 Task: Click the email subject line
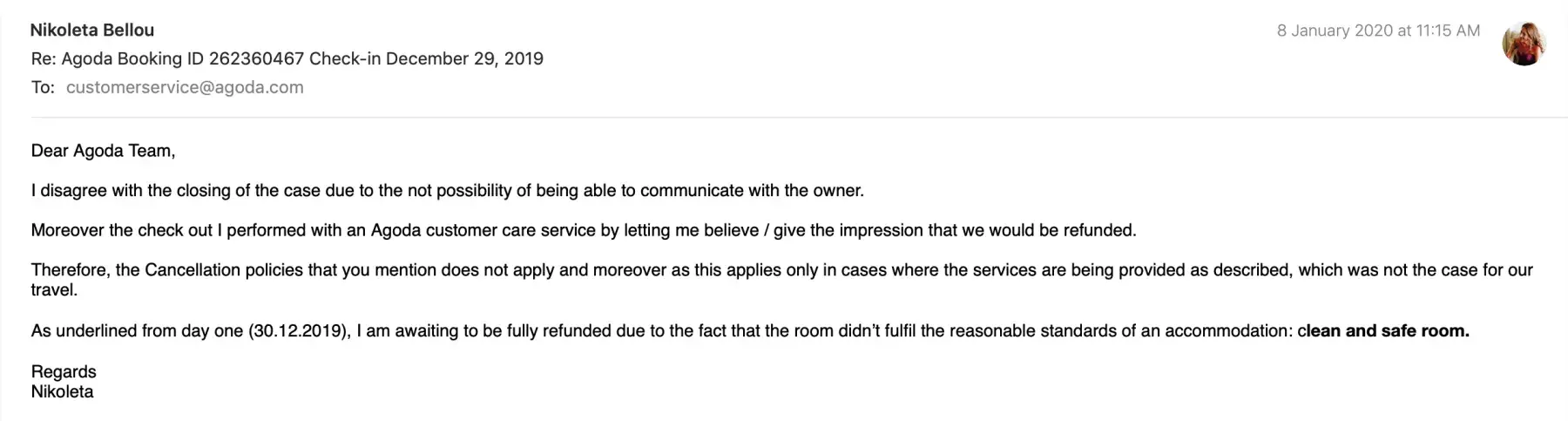click(x=287, y=58)
